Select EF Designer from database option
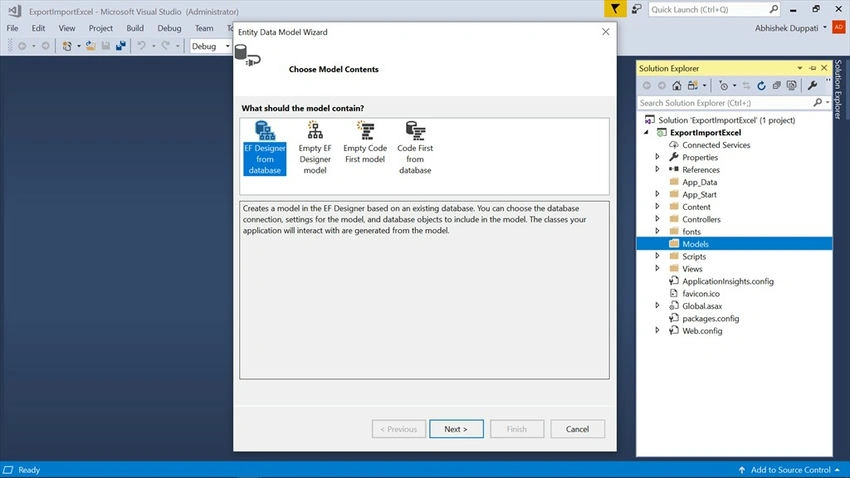 click(x=265, y=147)
